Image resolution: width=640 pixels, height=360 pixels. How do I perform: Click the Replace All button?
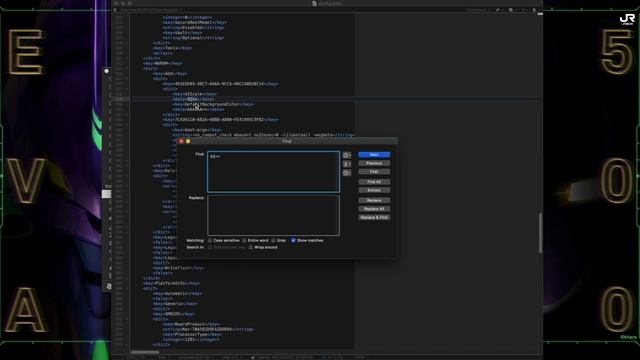[374, 209]
